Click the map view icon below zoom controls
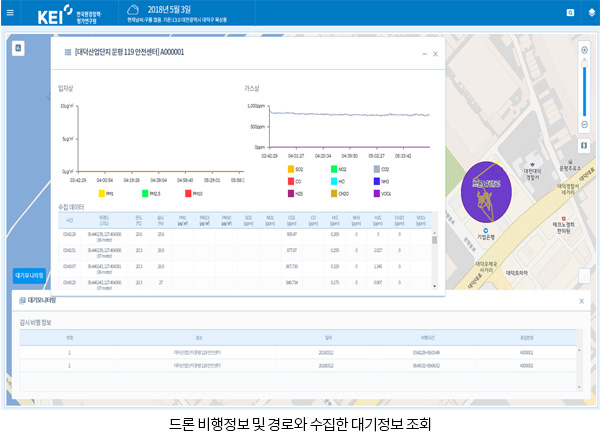This screenshot has height=441, width=600. point(584,147)
